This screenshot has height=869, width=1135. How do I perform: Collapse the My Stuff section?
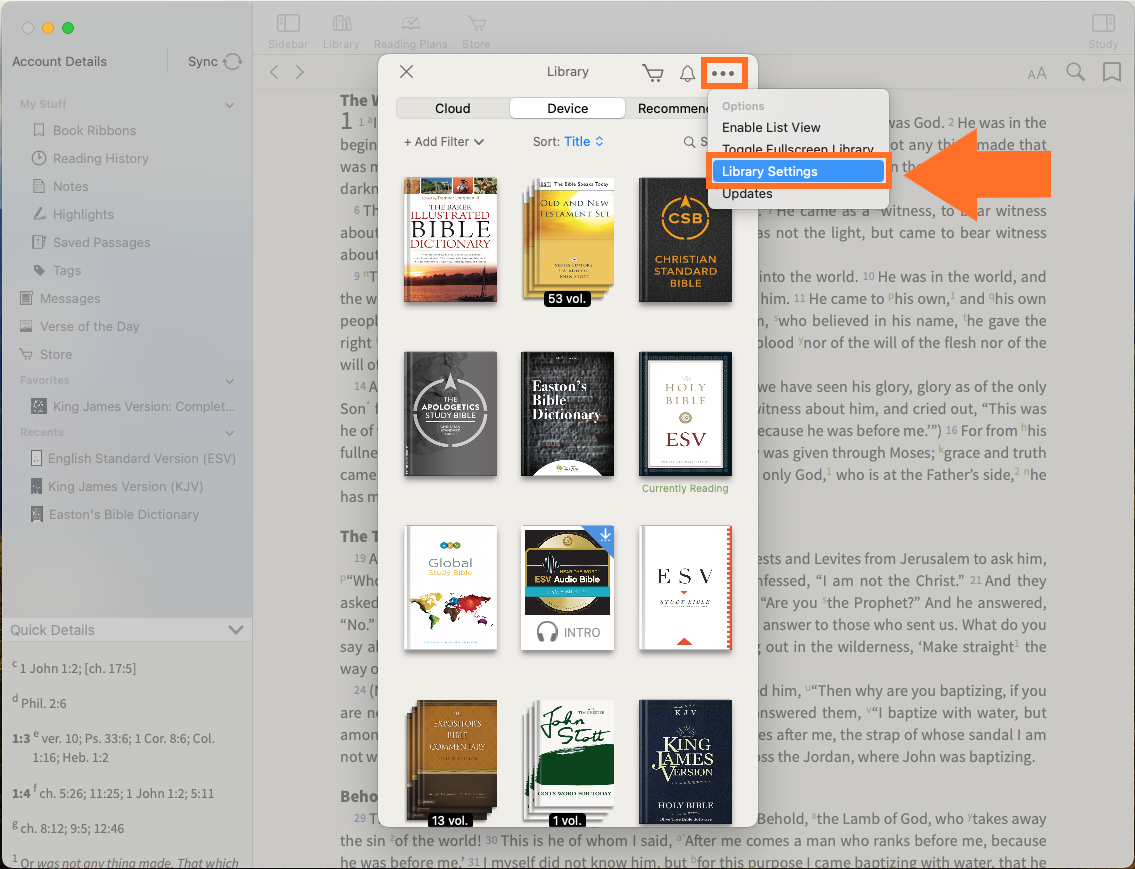tap(229, 105)
